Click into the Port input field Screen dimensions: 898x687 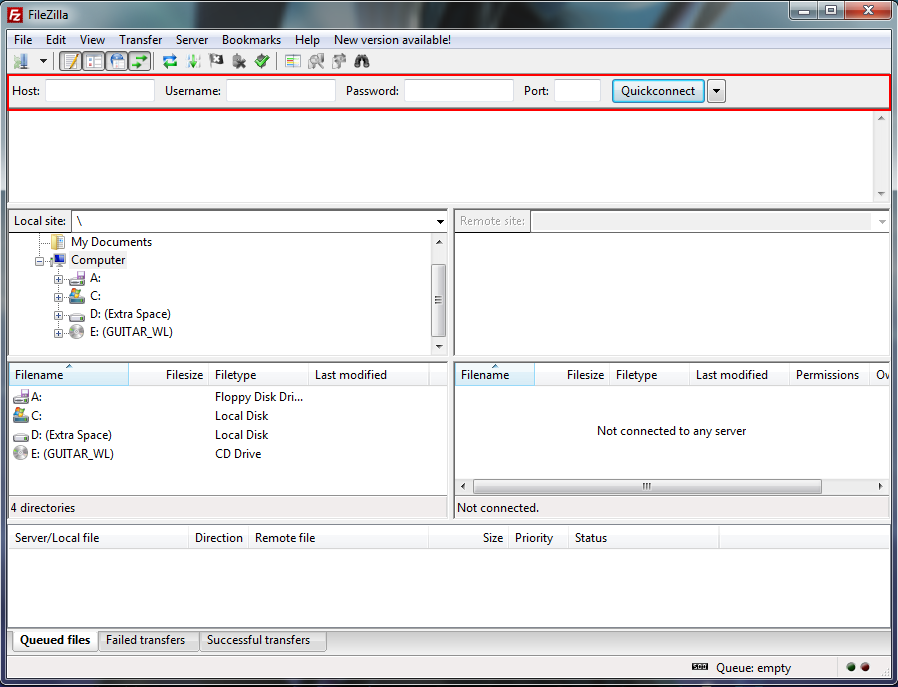click(x=577, y=90)
